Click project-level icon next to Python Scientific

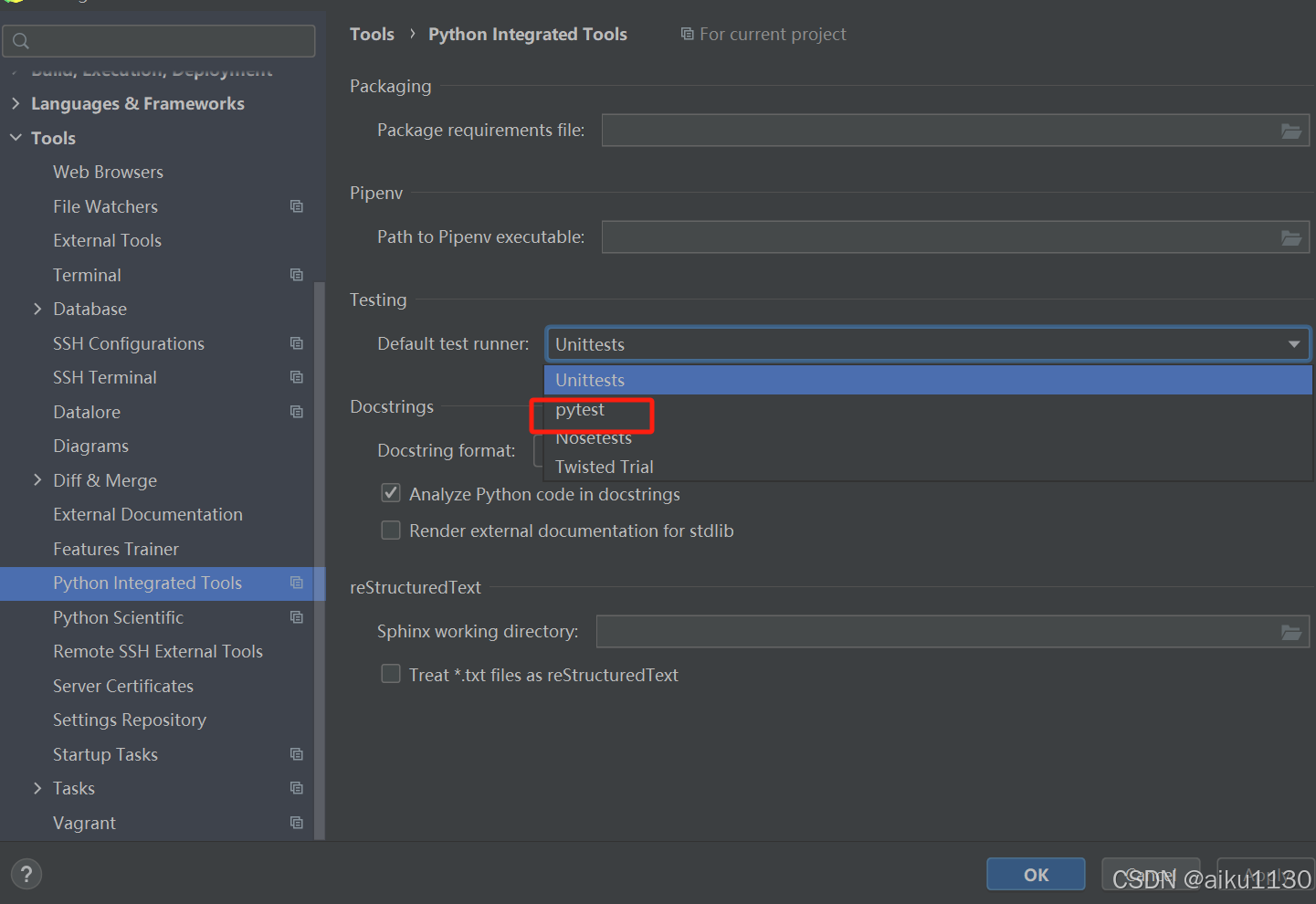[x=297, y=617]
